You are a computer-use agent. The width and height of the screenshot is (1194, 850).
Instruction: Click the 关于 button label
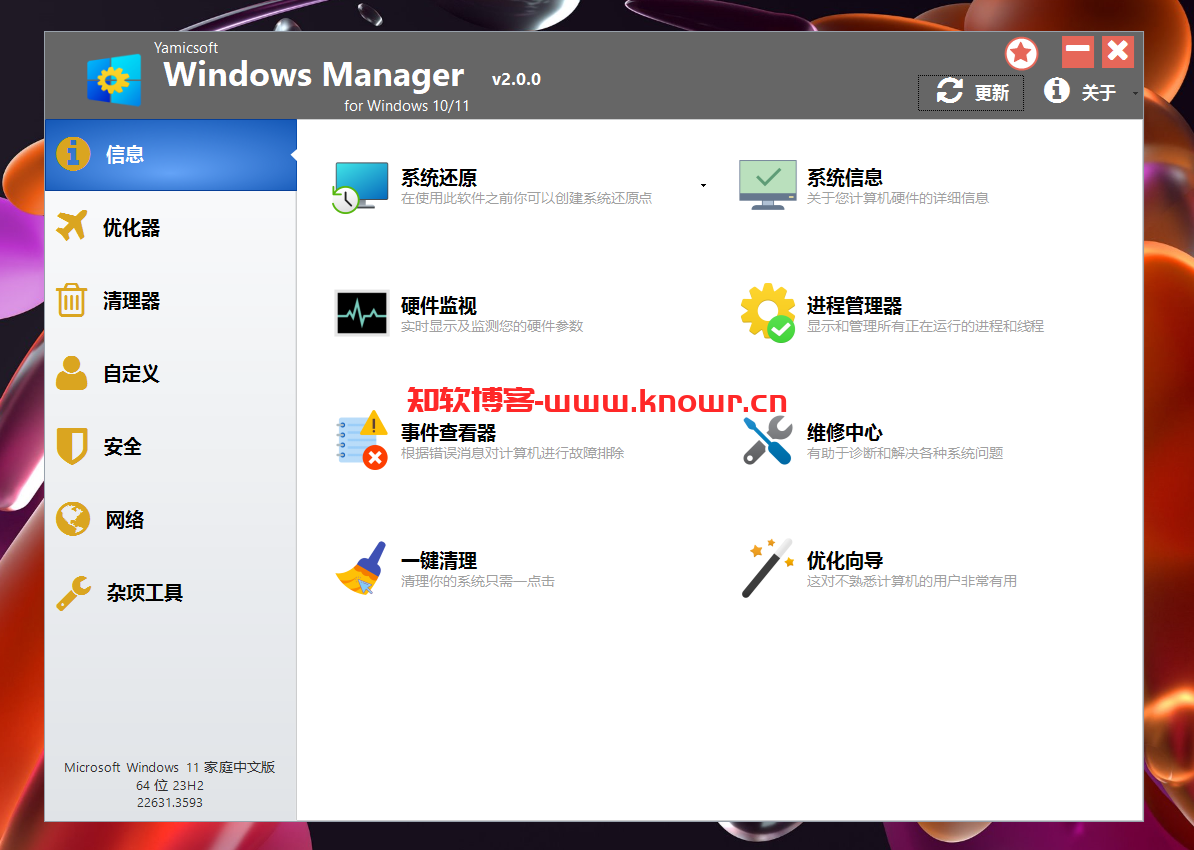point(1098,93)
